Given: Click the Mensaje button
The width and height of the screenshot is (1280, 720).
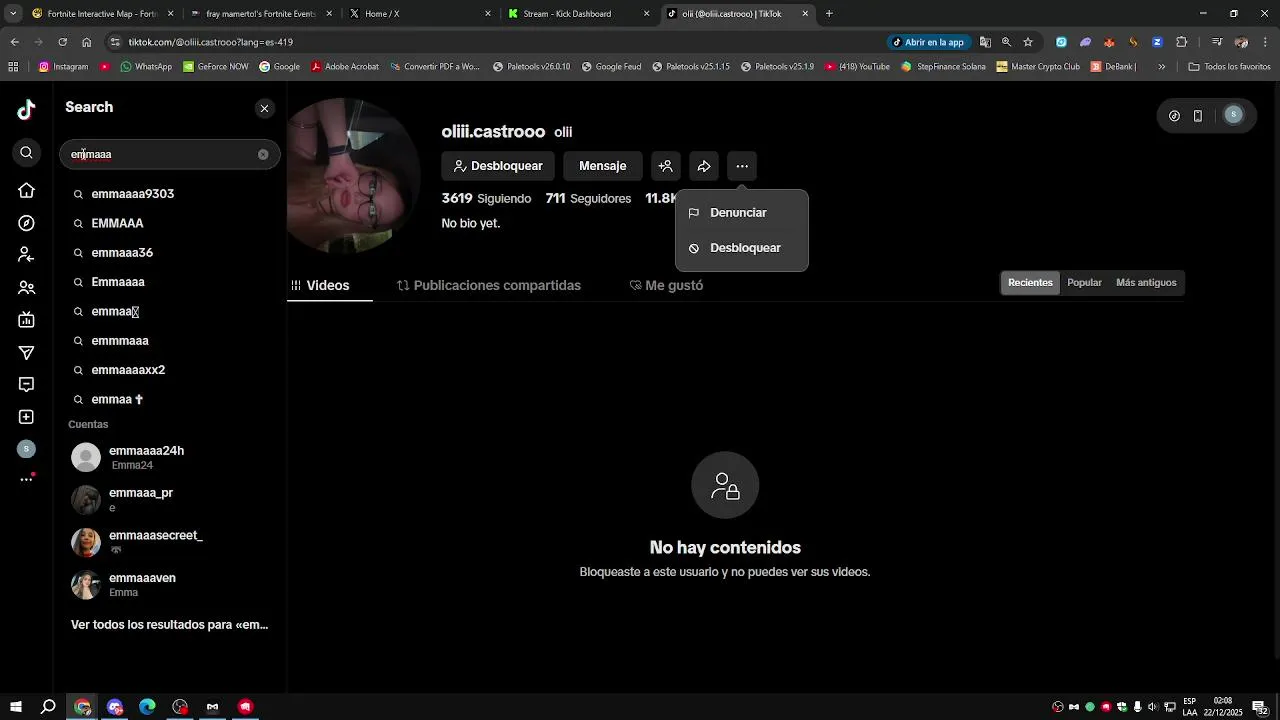Looking at the screenshot, I should [x=602, y=166].
